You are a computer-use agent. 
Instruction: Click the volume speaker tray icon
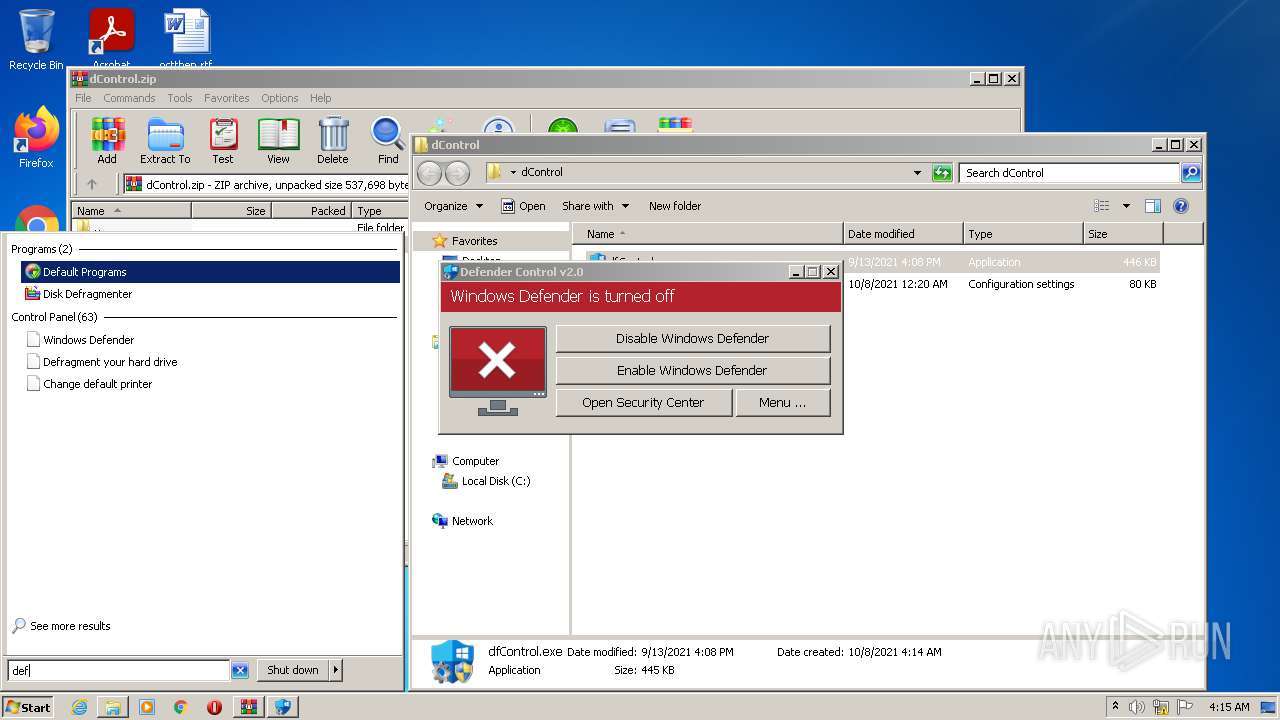[x=1137, y=707]
